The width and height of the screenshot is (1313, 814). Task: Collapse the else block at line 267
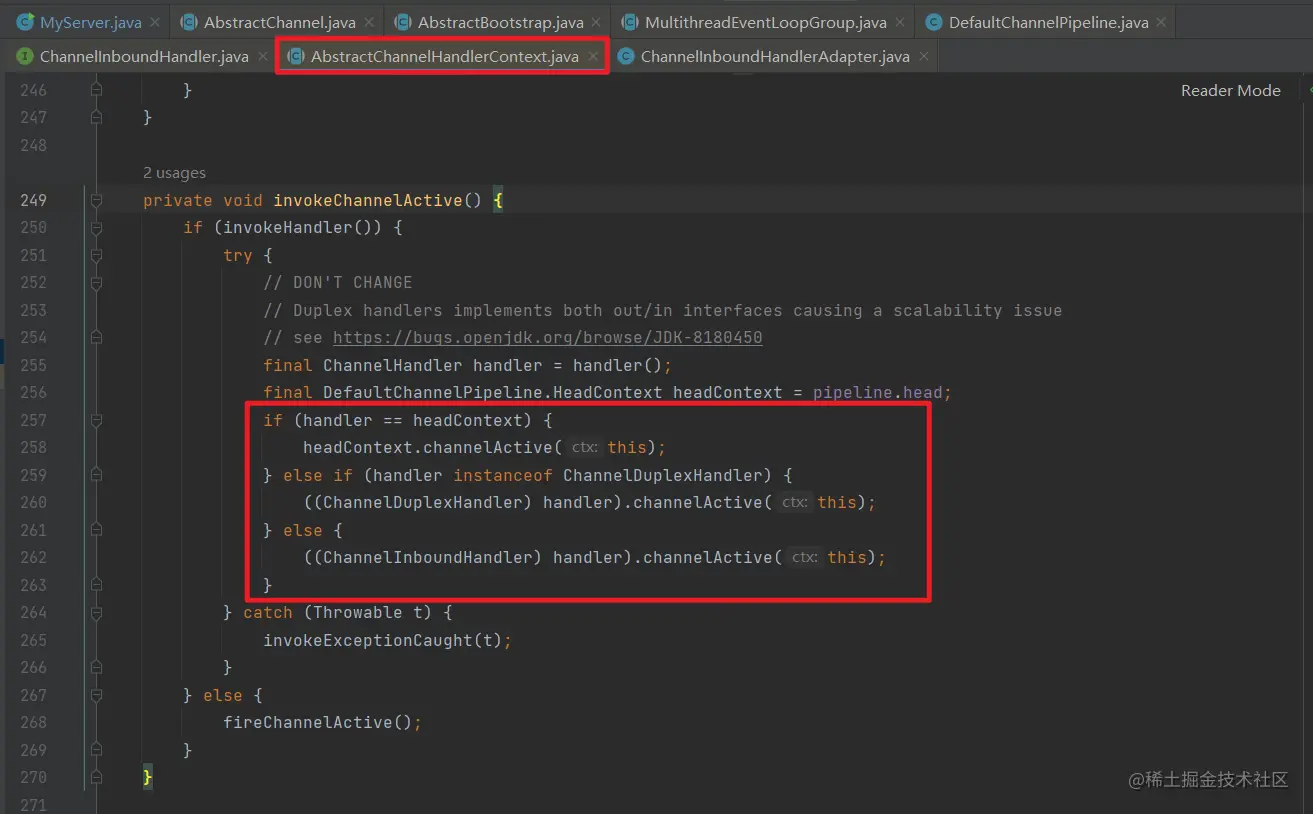(x=97, y=695)
